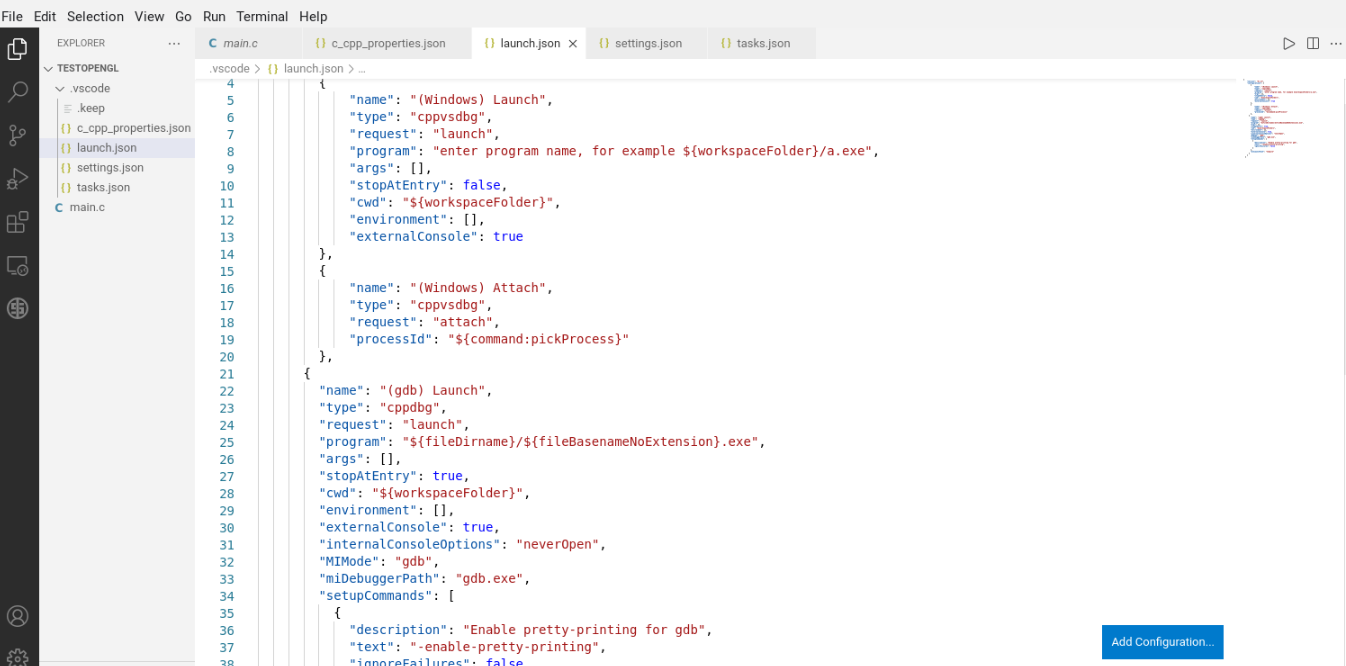This screenshot has height=666, width=1346.
Task: Open the Explorer view in activity bar
Action: 17,49
